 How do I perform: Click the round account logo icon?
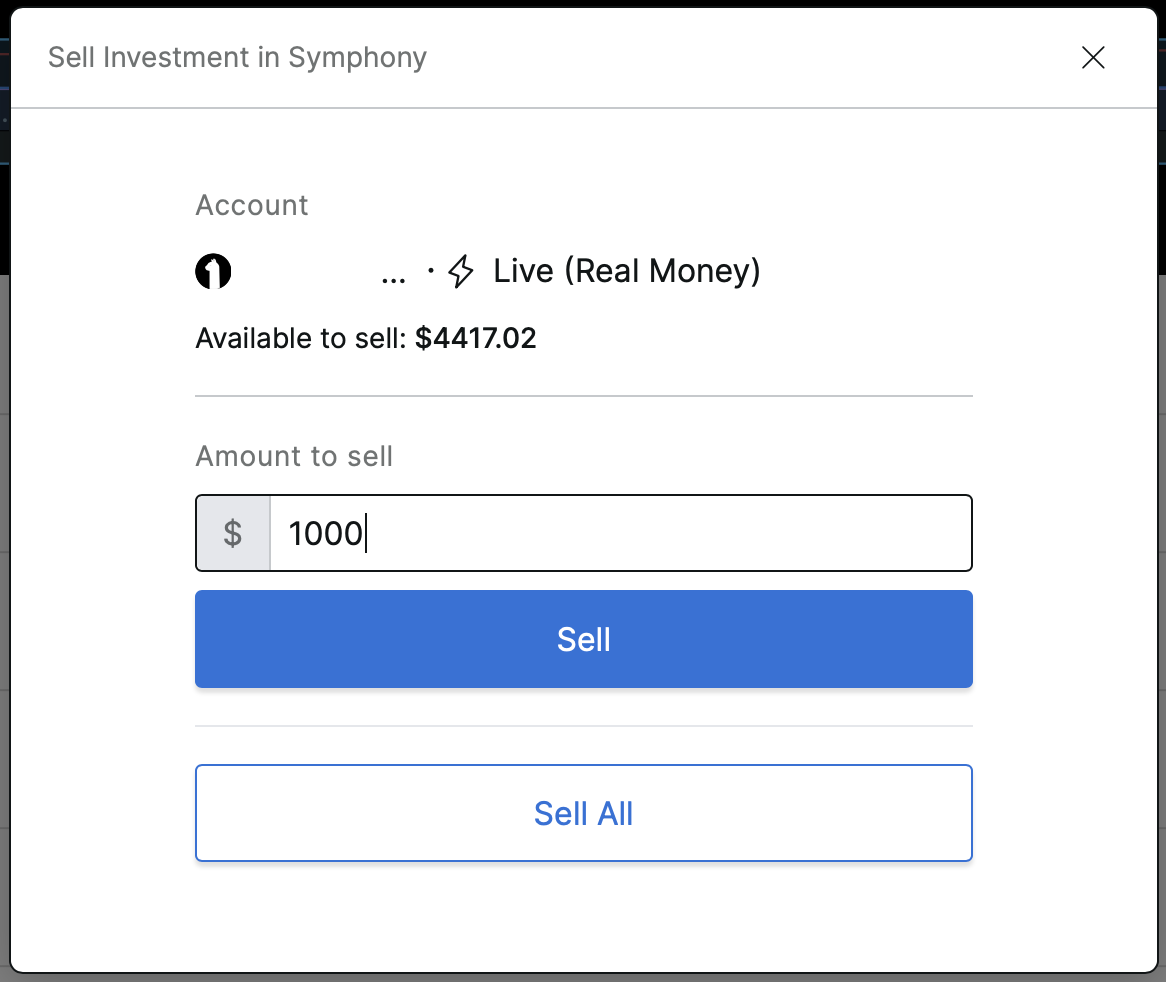pos(213,272)
